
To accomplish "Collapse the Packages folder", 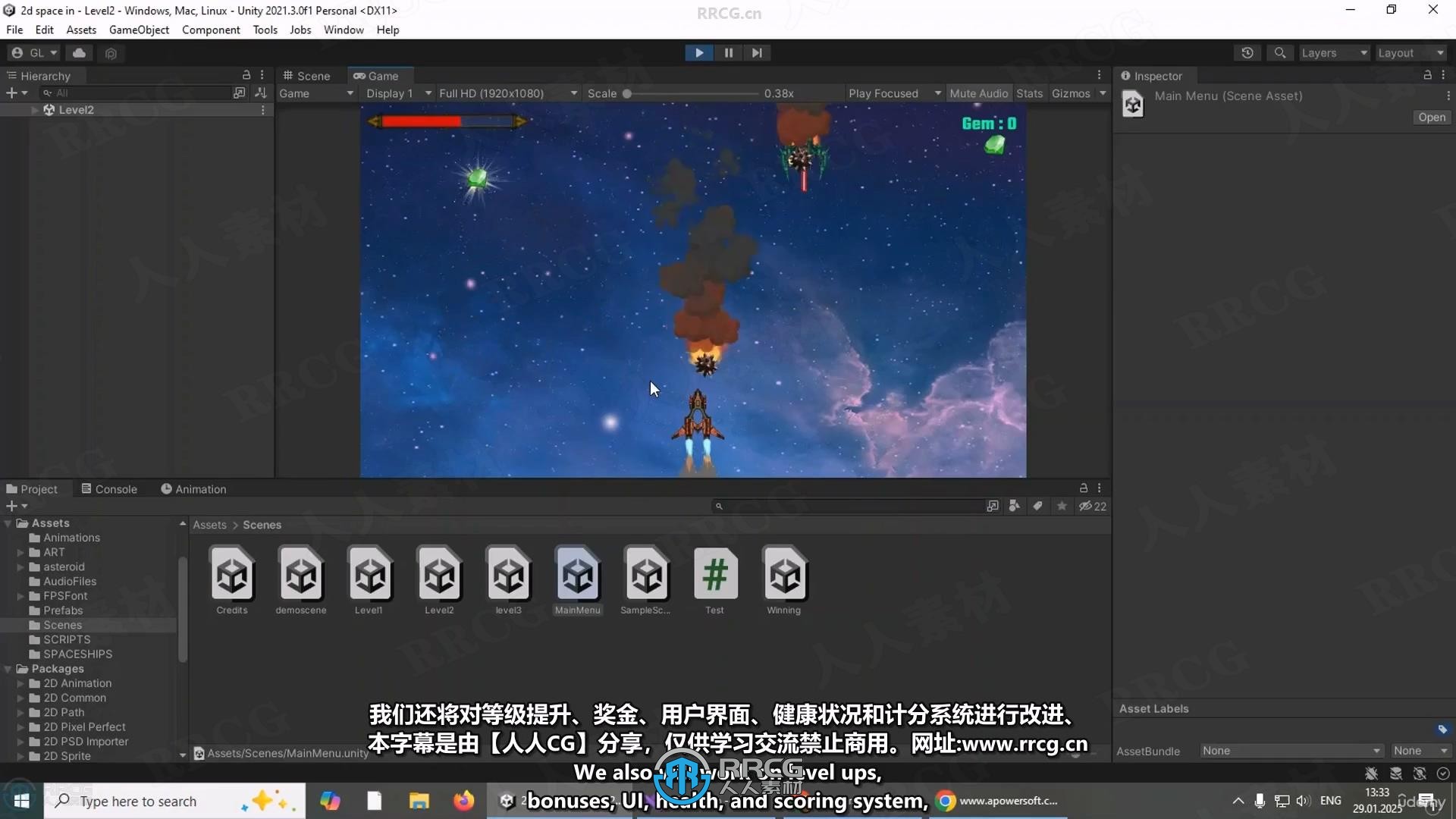I will click(8, 669).
